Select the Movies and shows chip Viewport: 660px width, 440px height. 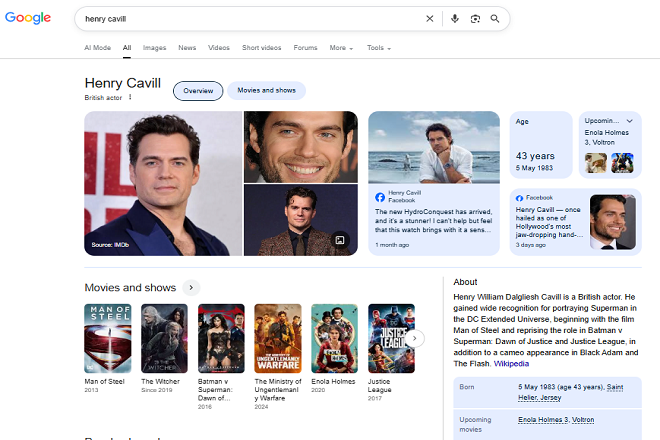266,90
